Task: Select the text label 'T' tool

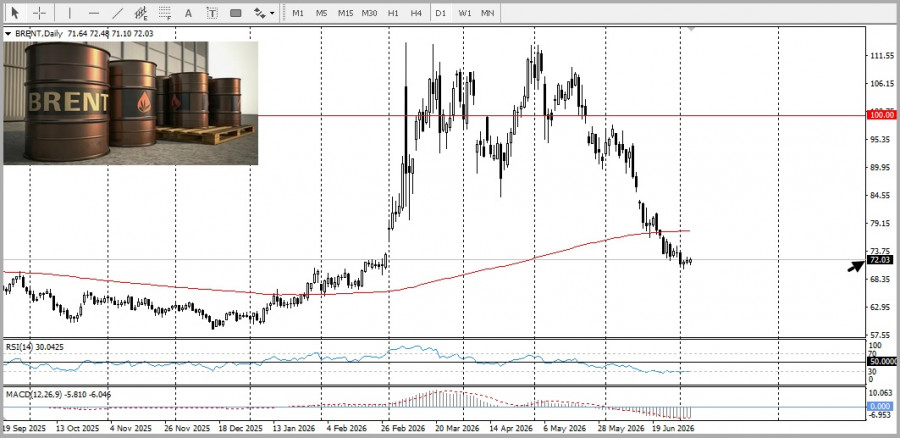Action: point(212,13)
